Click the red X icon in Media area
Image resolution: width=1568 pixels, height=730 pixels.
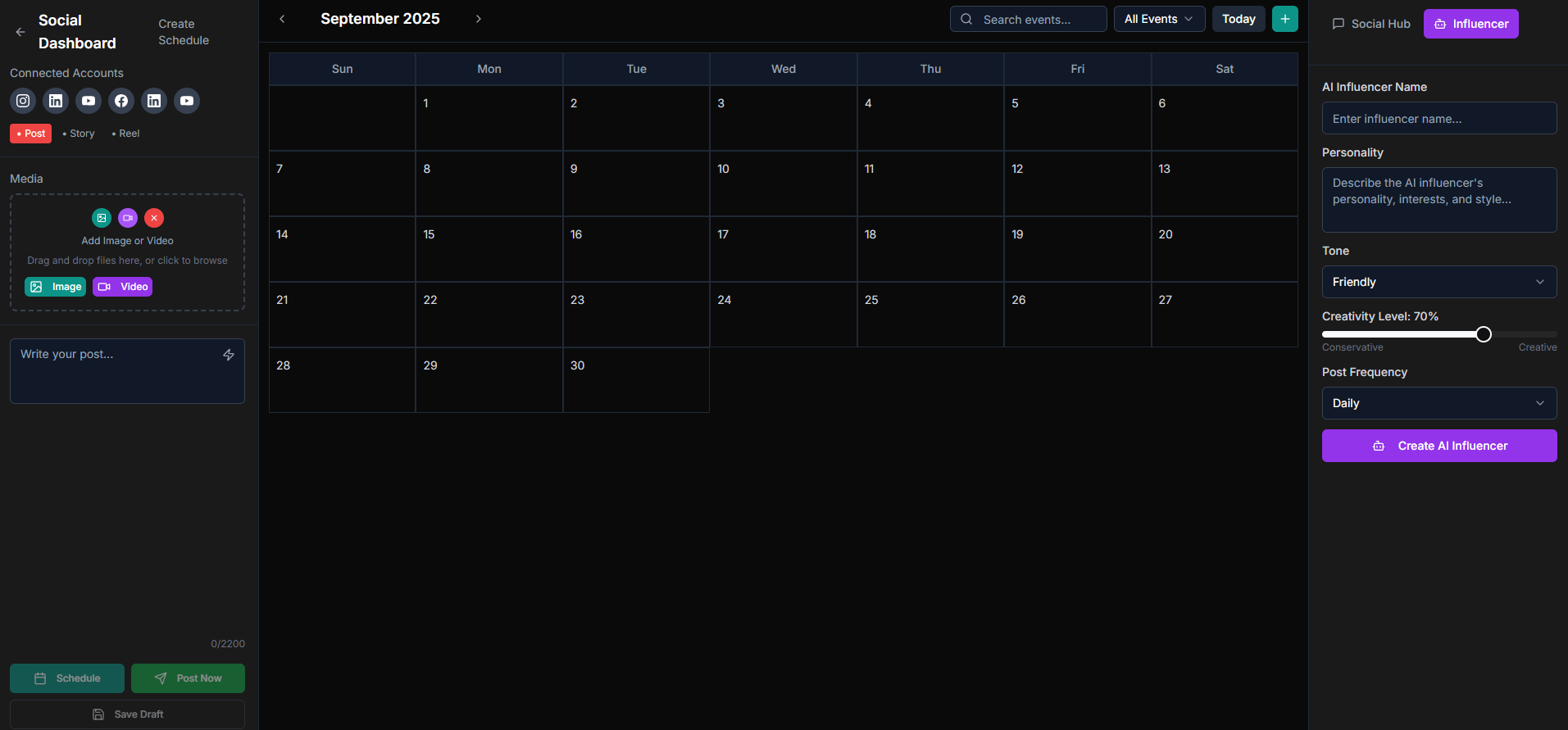click(154, 218)
